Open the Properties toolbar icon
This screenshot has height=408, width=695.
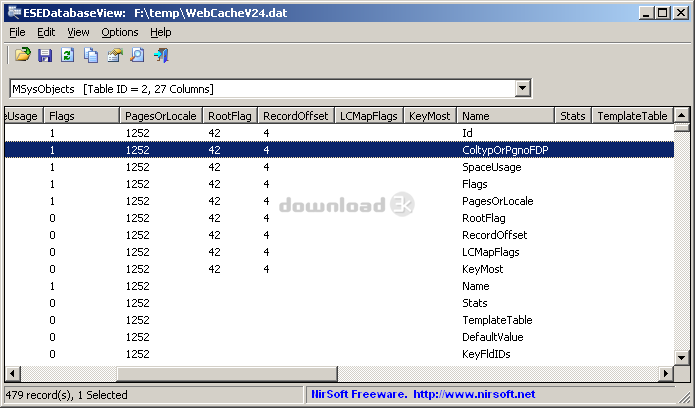click(114, 55)
